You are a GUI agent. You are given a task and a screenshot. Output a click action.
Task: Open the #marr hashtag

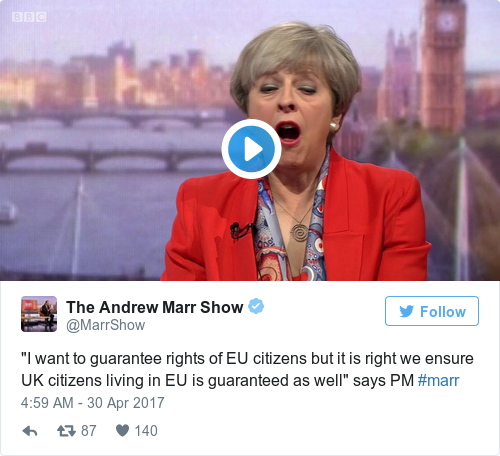tap(438, 380)
